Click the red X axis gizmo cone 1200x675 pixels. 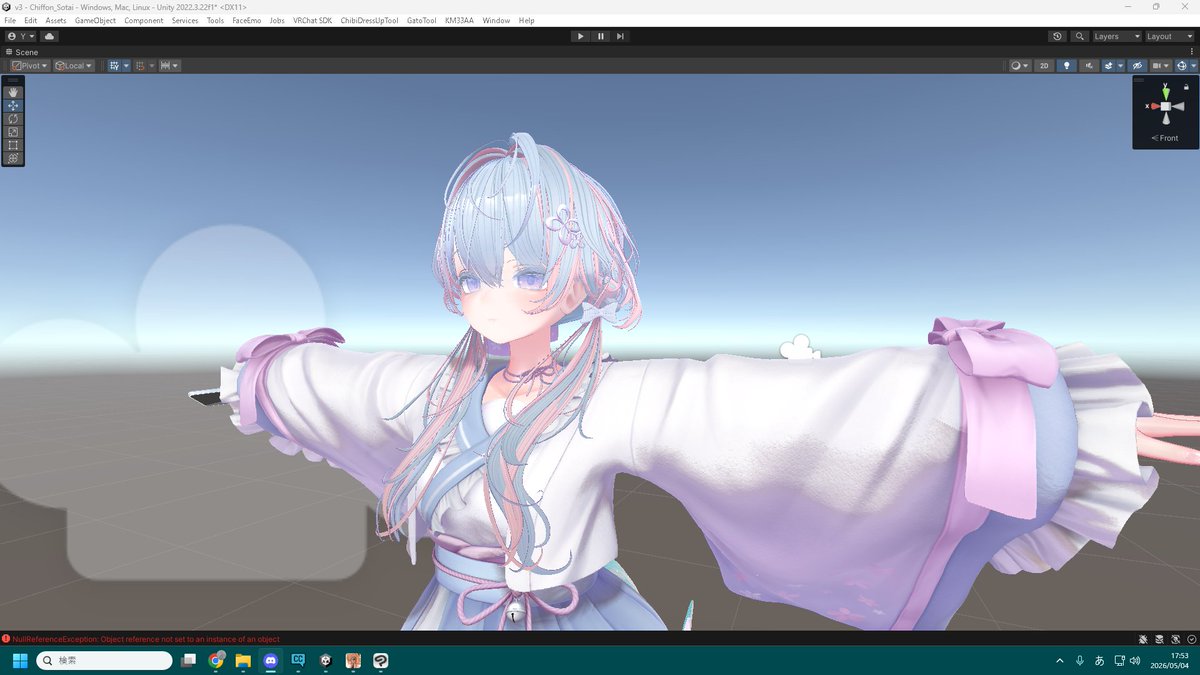point(1153,106)
